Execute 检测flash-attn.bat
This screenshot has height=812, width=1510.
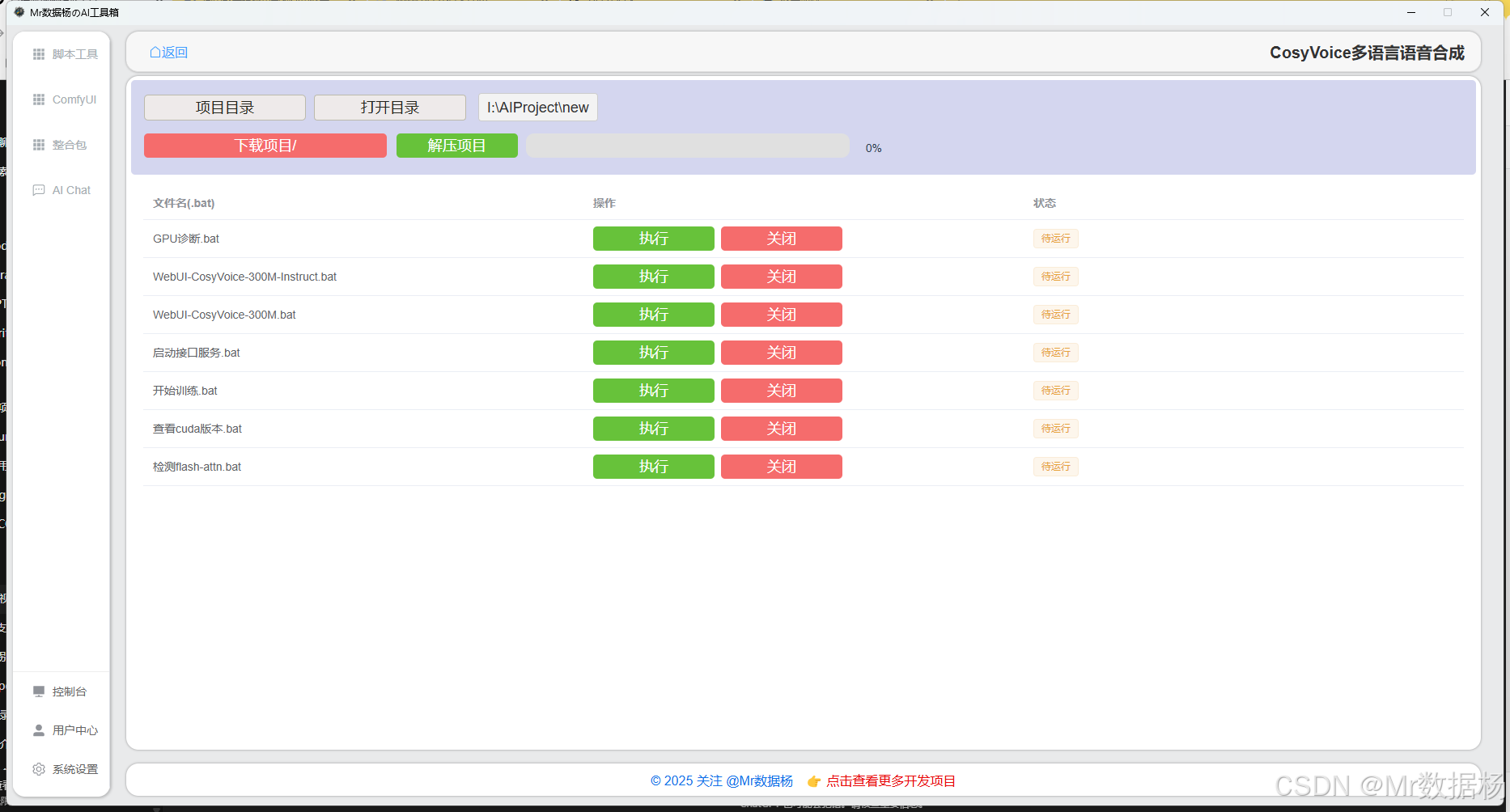(x=654, y=467)
